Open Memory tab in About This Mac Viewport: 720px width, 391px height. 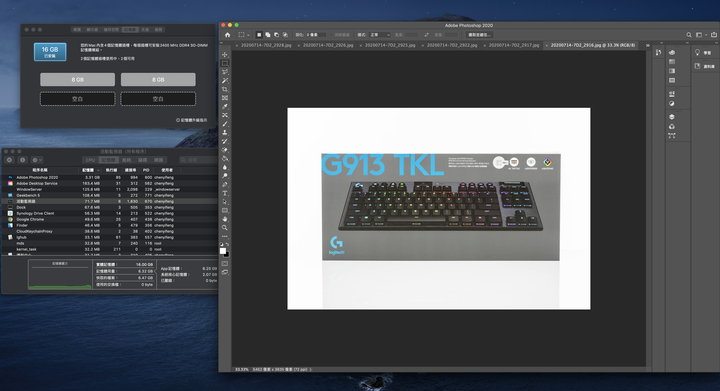point(130,29)
